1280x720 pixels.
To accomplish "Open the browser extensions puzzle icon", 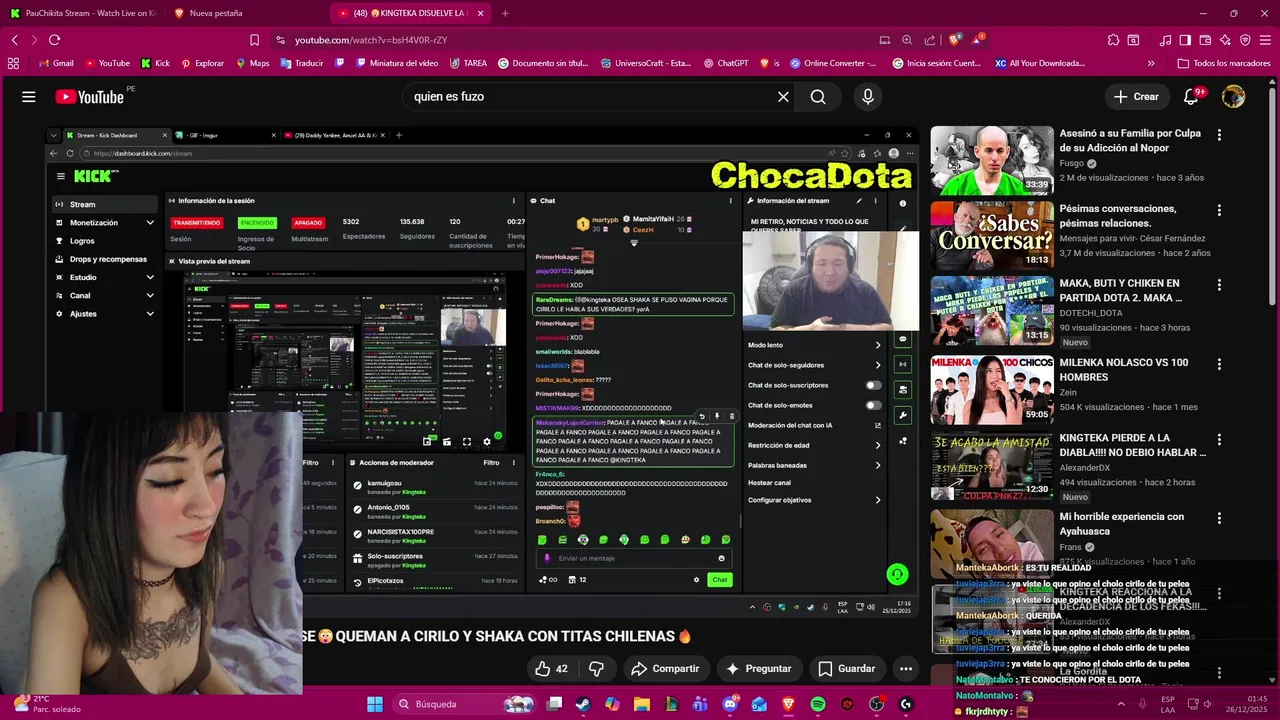I will coord(1113,40).
